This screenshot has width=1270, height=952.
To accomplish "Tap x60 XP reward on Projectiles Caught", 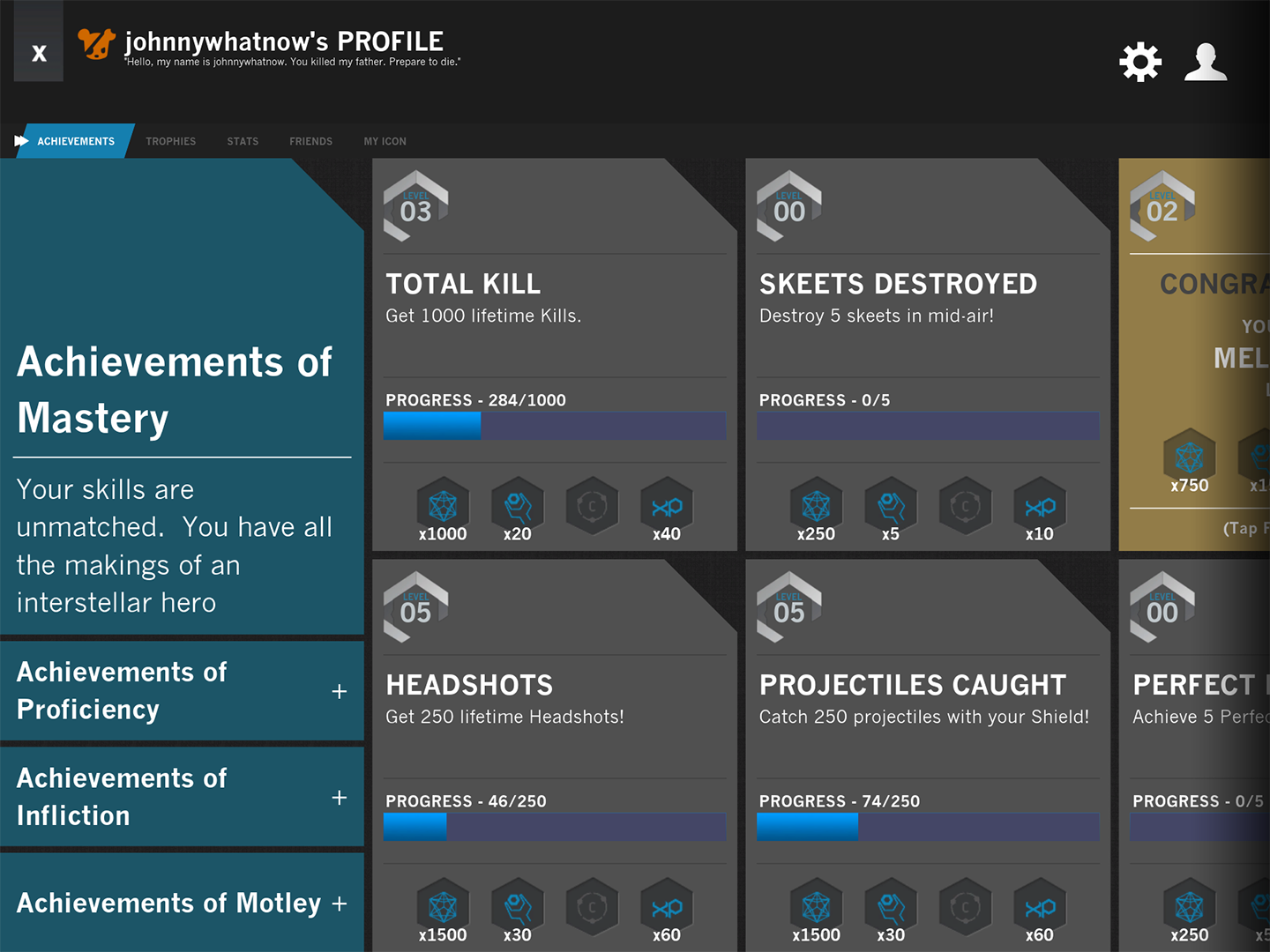I will click(x=1040, y=907).
